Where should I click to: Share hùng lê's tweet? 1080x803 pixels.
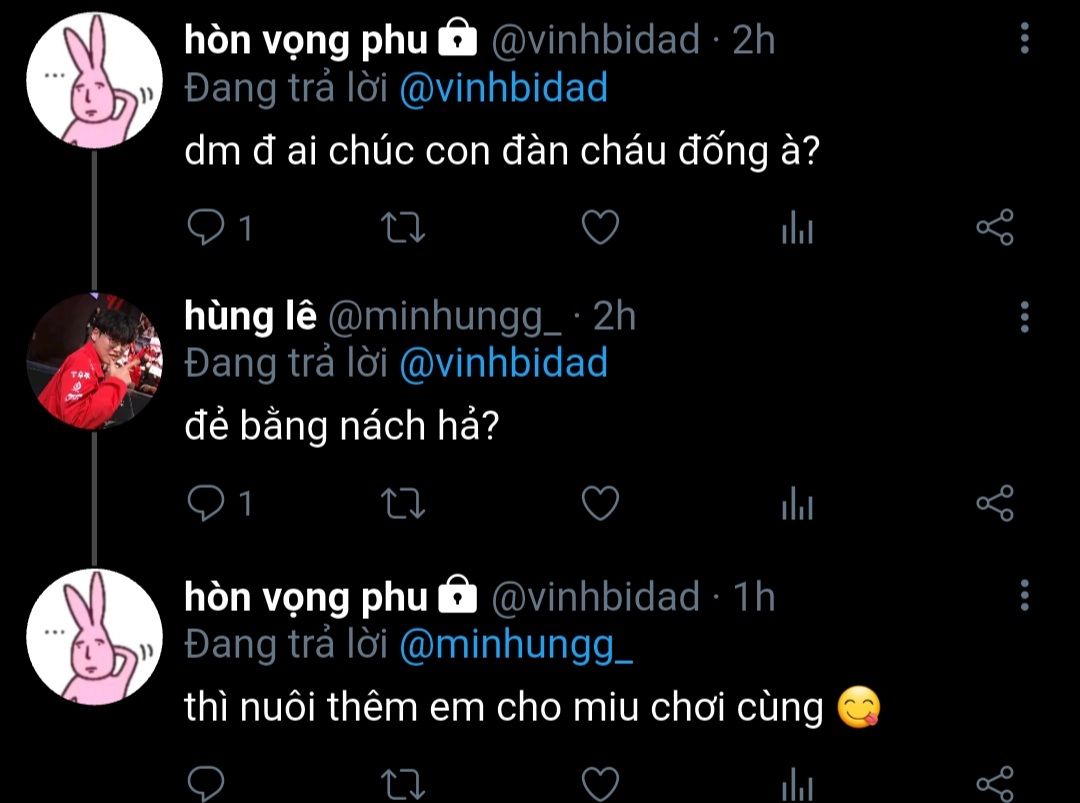click(995, 503)
